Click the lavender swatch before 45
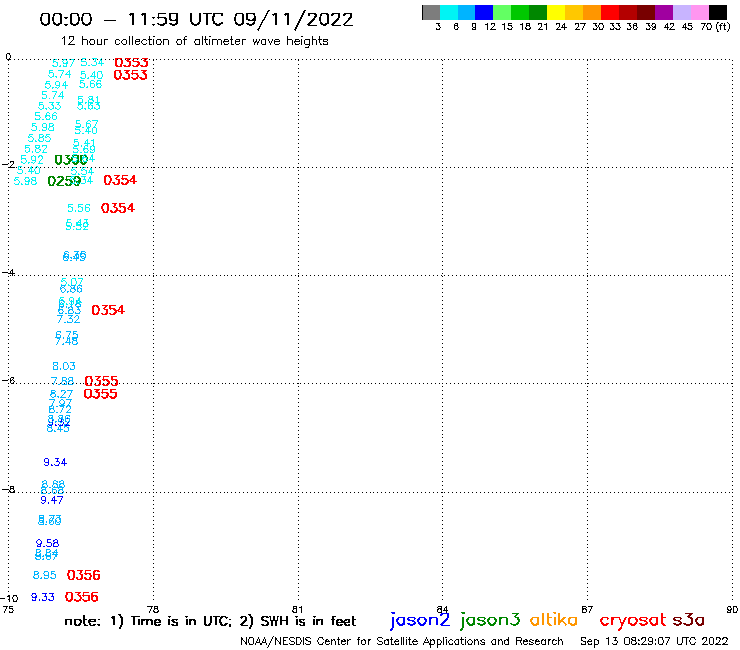 (681, 12)
